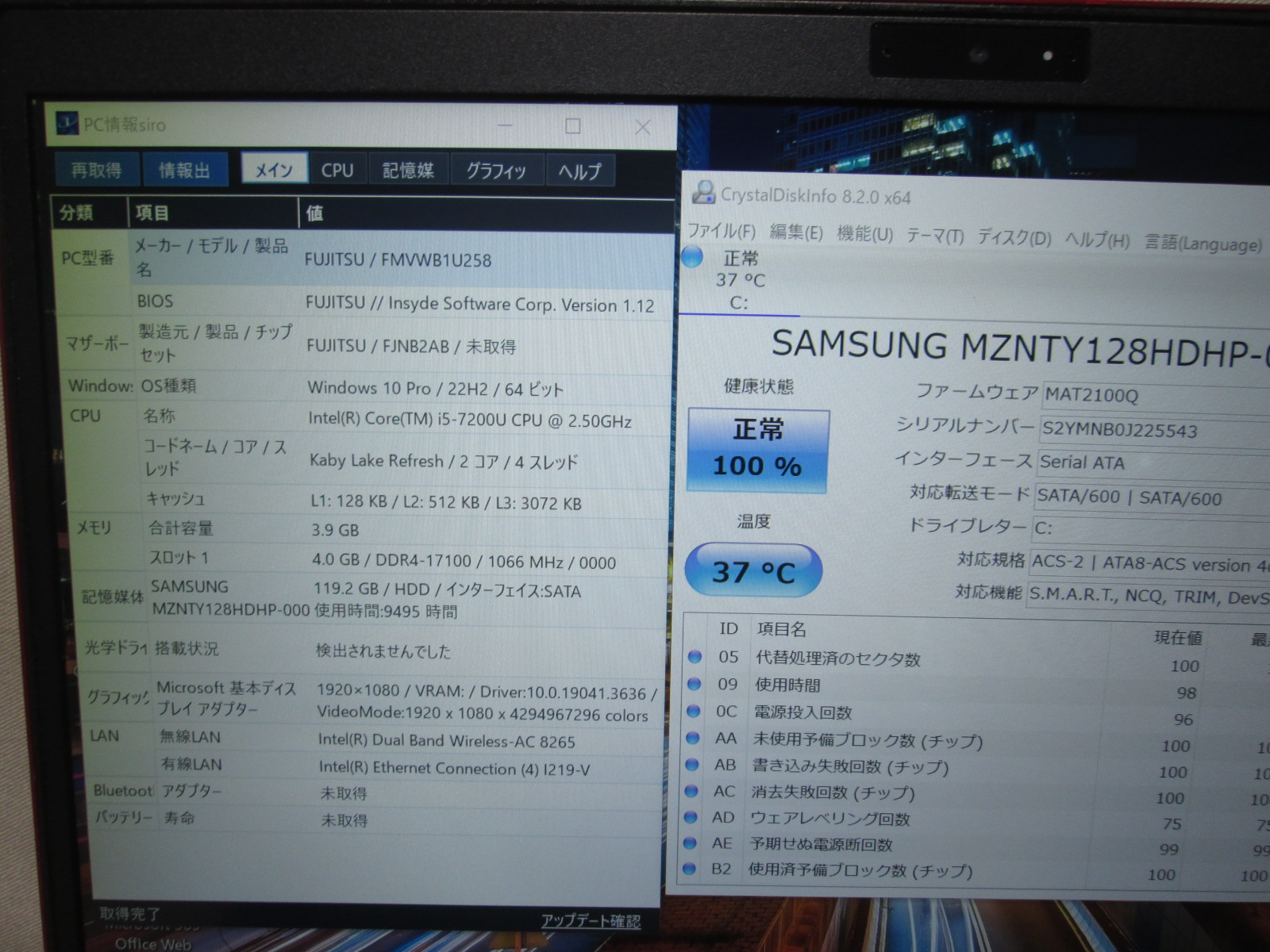This screenshot has height=952, width=1270.
Task: Open the ヘルプ tab in PC情報siro
Action: [579, 171]
